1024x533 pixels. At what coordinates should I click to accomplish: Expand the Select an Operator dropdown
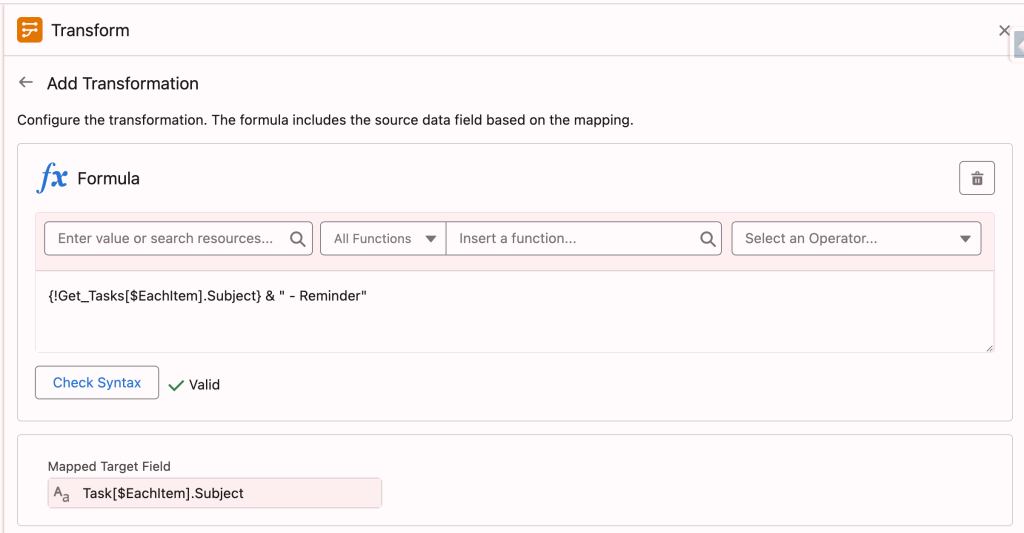[x=856, y=239]
